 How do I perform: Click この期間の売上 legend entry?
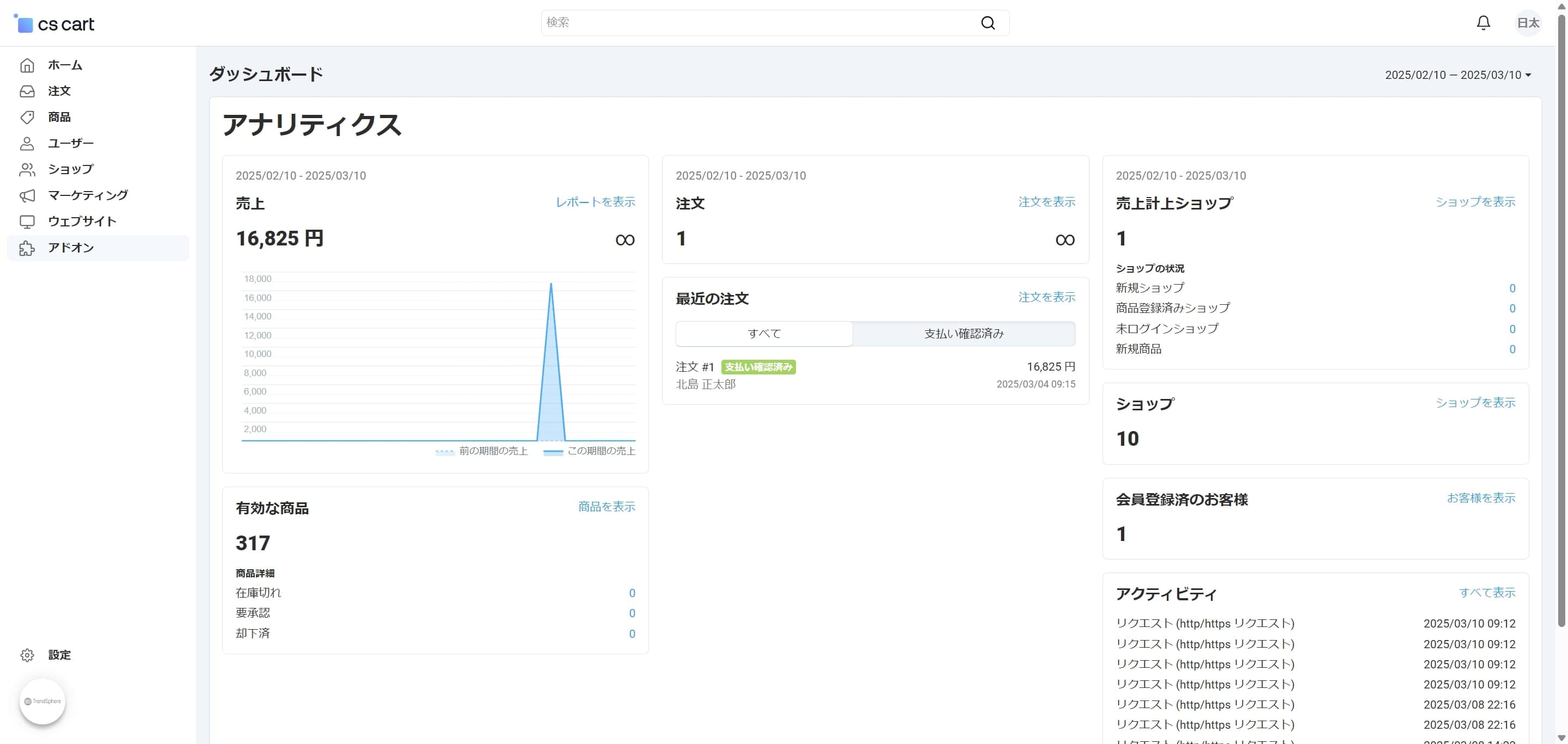(589, 451)
